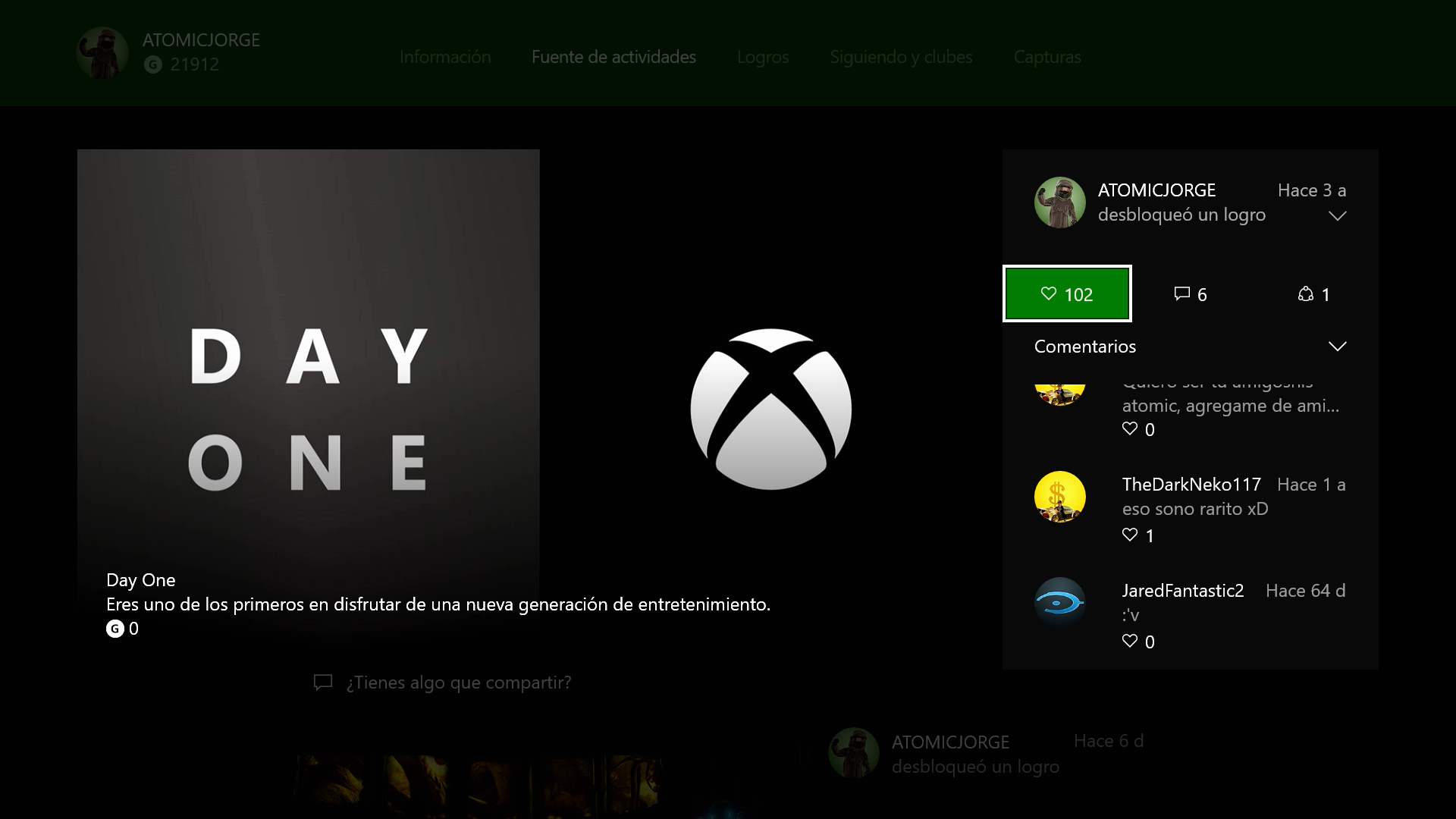
Task: Click the share icon showing 1
Action: click(1313, 294)
